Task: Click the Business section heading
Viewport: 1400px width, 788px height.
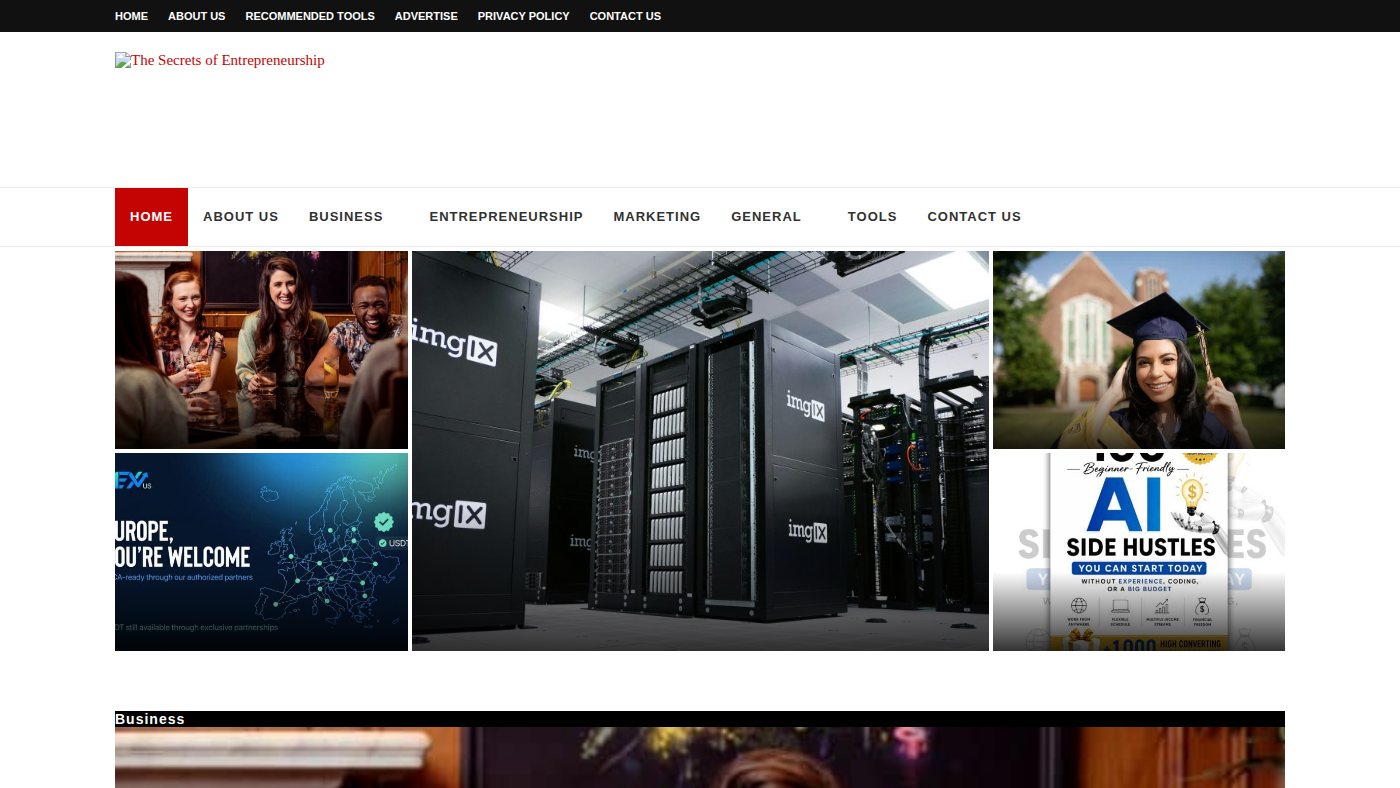Action: pyautogui.click(x=150, y=719)
